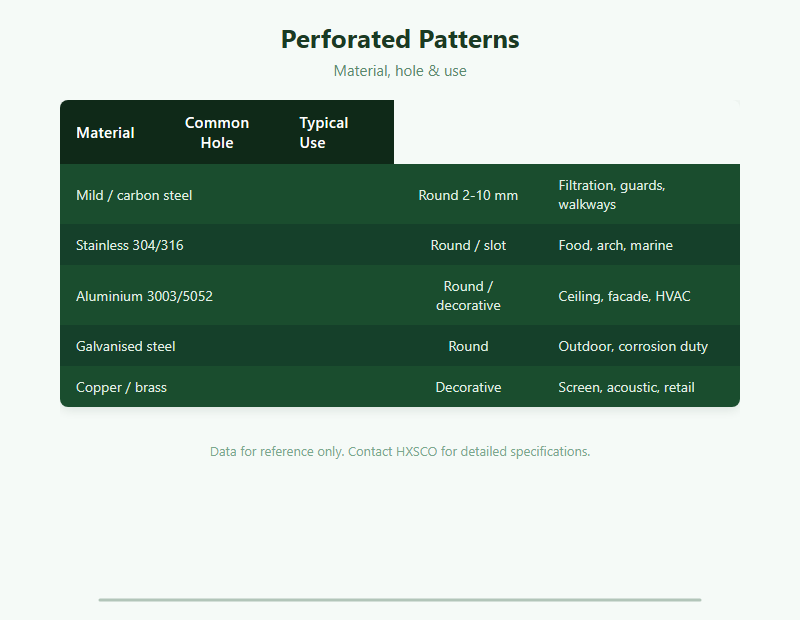Click the 'Round 2-10 mm' cell
The width and height of the screenshot is (800, 620).
point(468,195)
